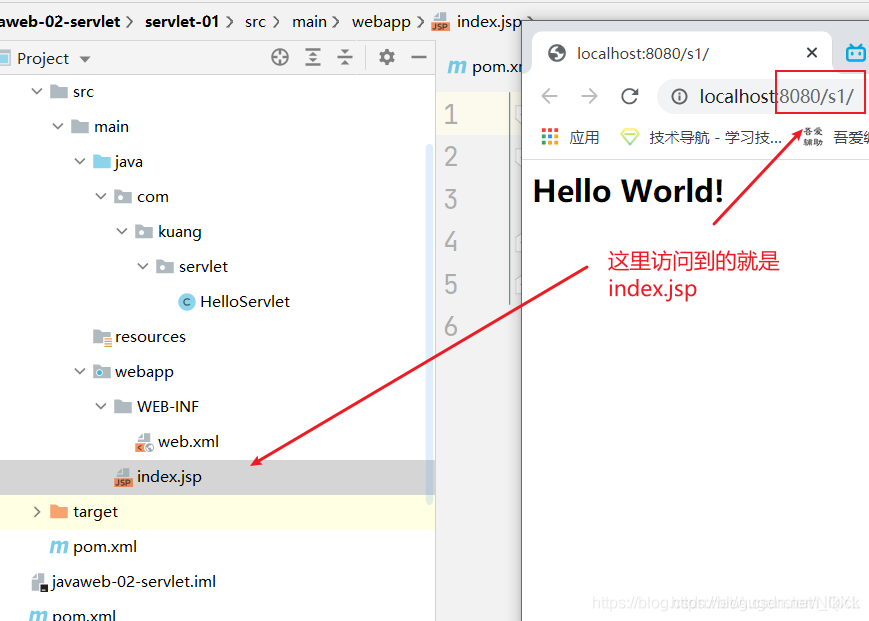Select target folder label

(x=95, y=512)
